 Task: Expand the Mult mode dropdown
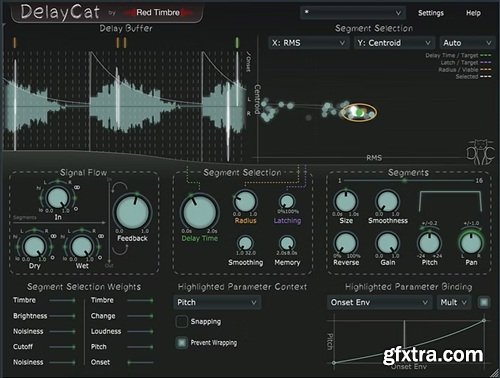(x=454, y=302)
